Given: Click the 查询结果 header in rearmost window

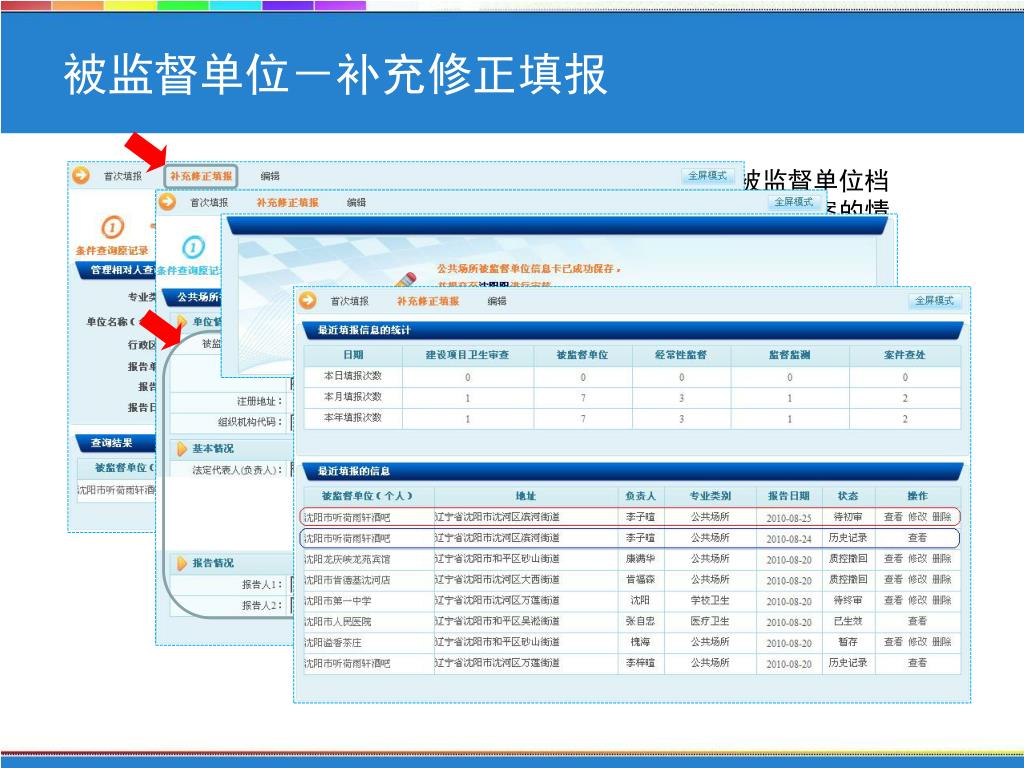Looking at the screenshot, I should coord(115,443).
